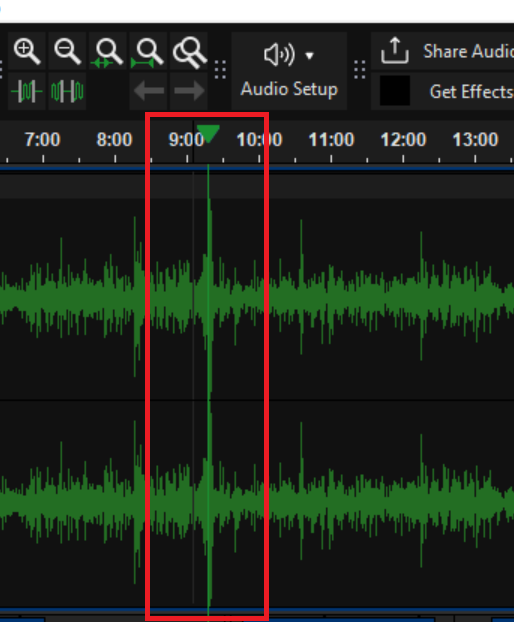The height and width of the screenshot is (622, 514).
Task: Click the Redo right arrow icon
Action: point(189,91)
